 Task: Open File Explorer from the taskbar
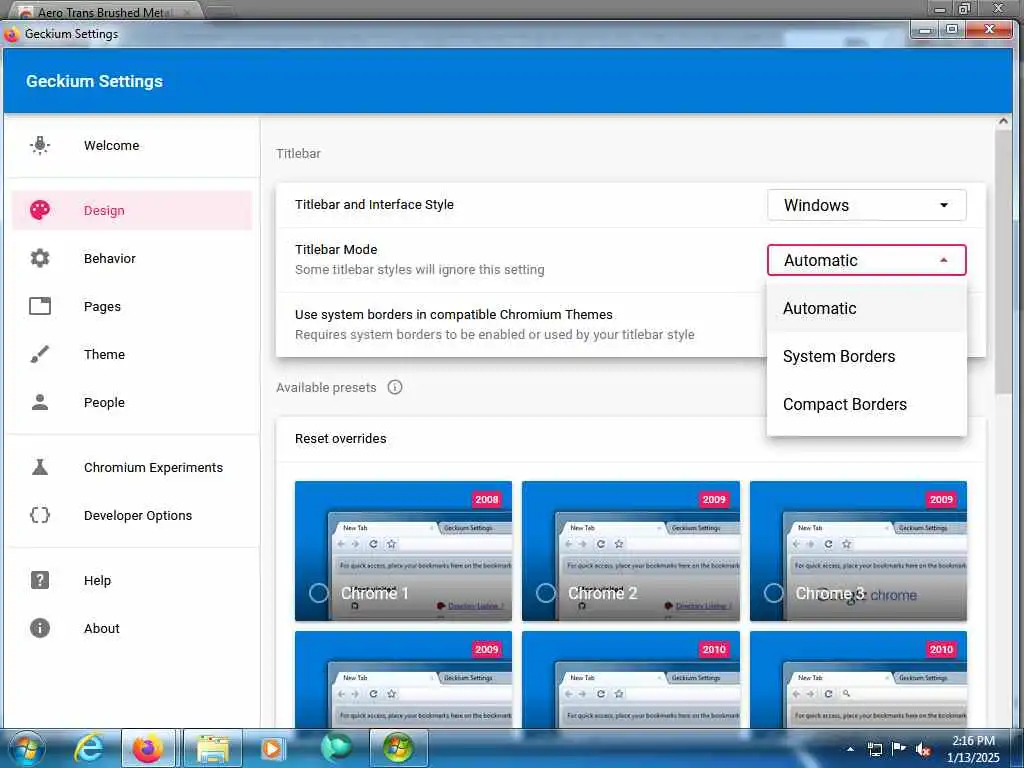tap(213, 748)
